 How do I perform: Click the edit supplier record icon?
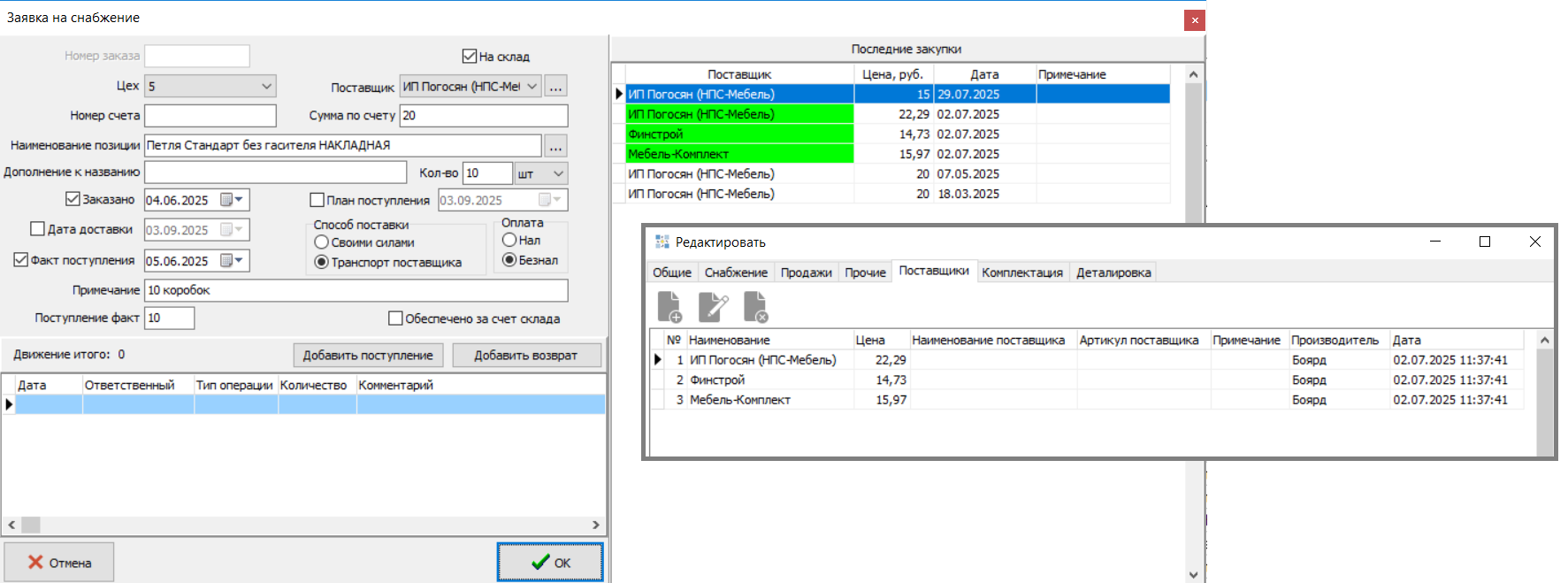coord(713,307)
